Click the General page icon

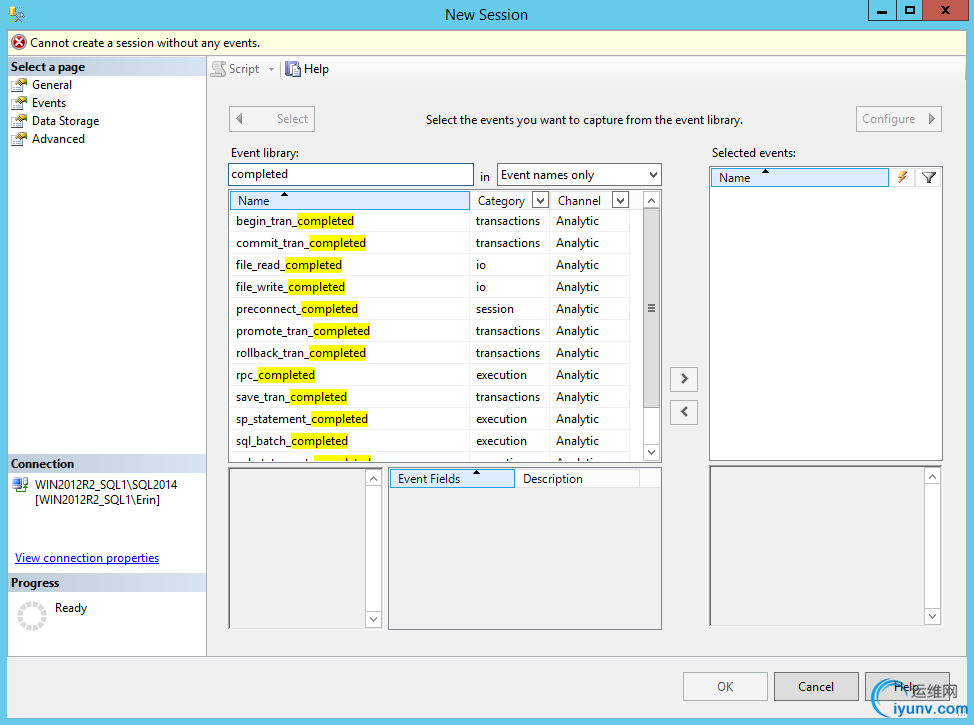(x=19, y=85)
